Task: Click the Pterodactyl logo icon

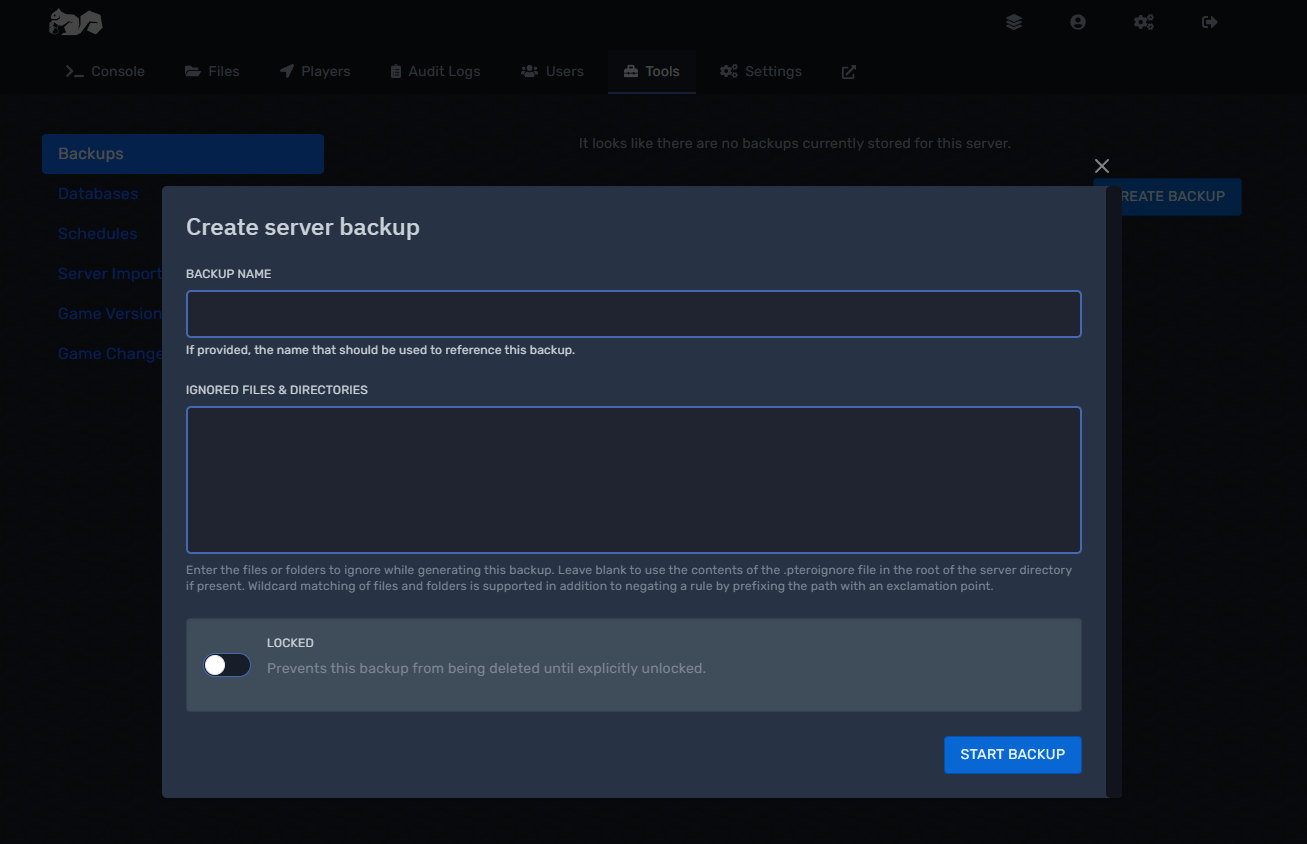Action: coord(76,22)
